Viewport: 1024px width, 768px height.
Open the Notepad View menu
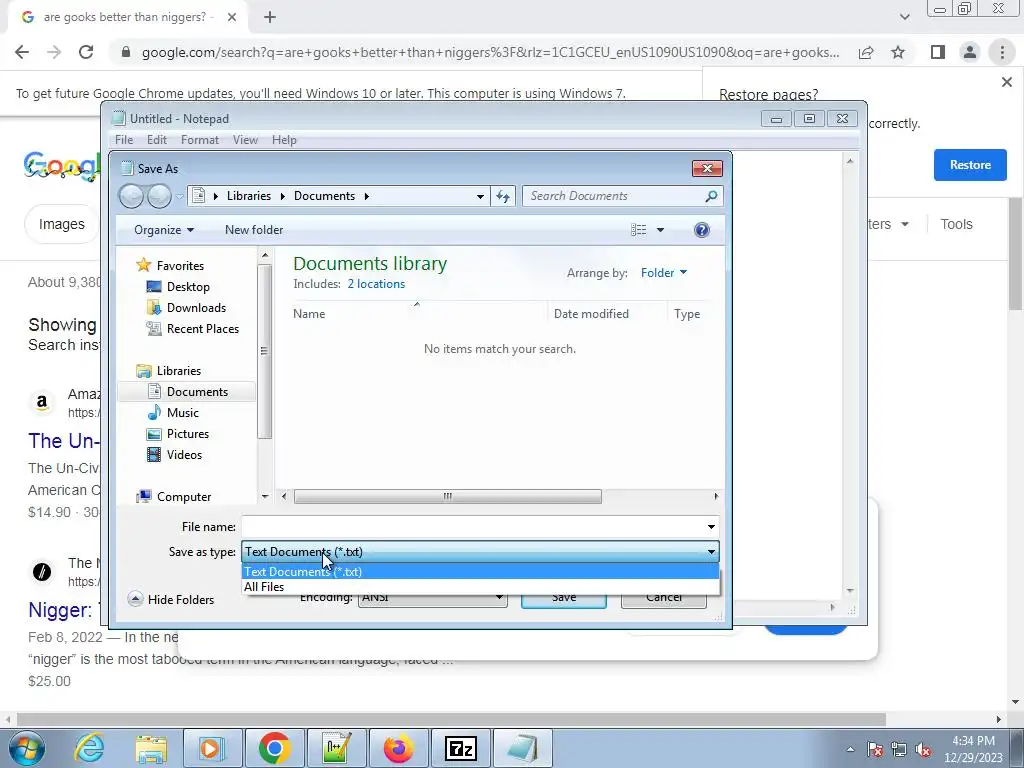click(246, 140)
